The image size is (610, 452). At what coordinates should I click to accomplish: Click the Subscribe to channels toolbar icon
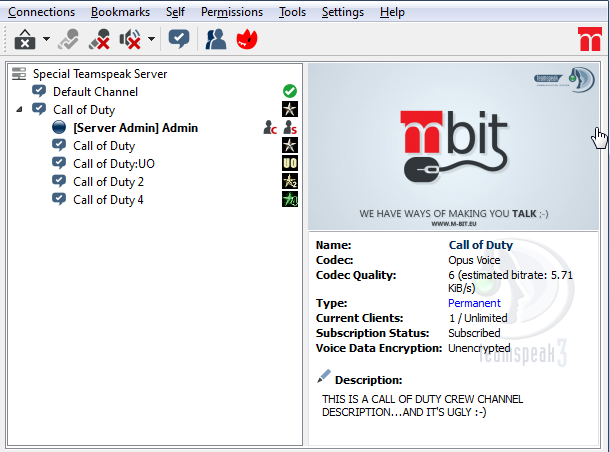(x=179, y=39)
